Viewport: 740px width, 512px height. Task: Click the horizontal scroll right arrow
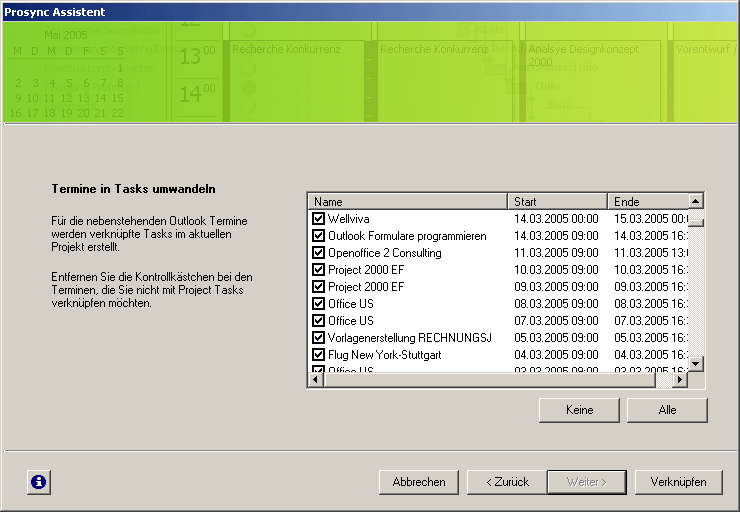[680, 380]
